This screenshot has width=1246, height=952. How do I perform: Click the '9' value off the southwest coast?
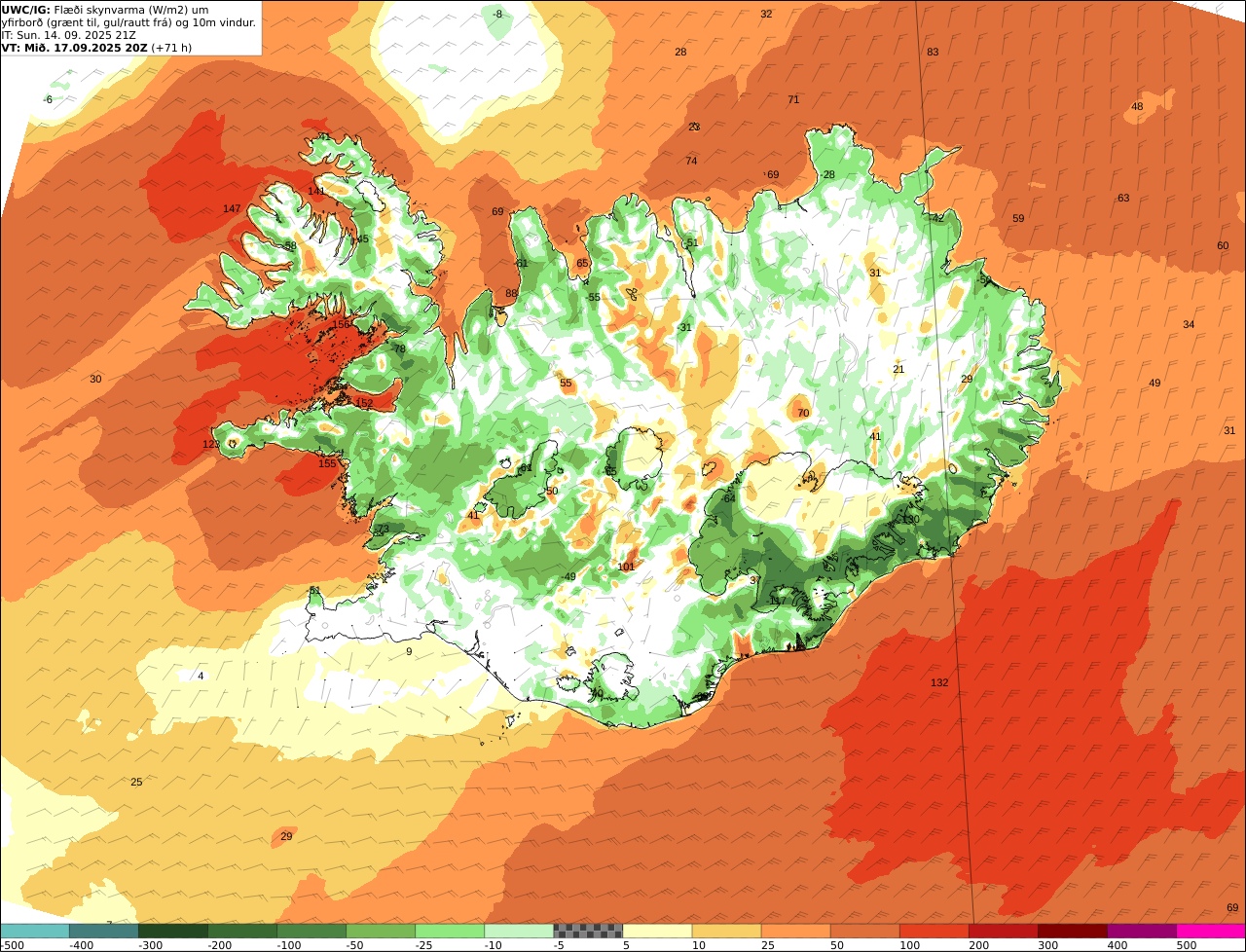(409, 652)
